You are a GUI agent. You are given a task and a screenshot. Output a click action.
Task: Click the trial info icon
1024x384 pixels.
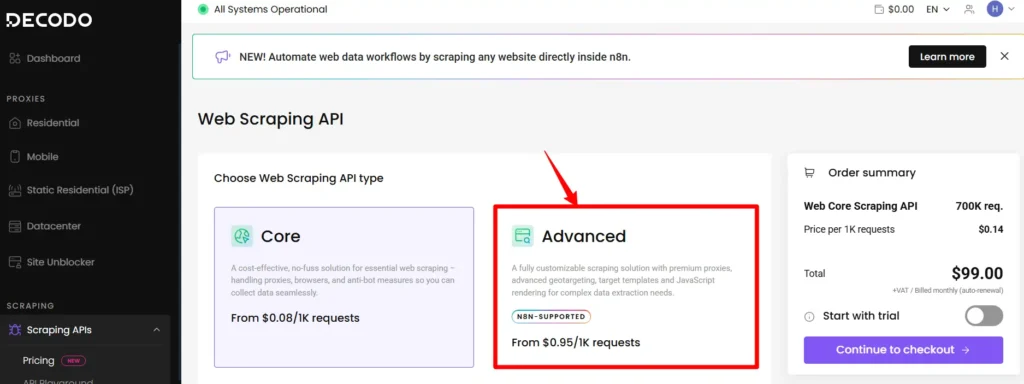click(809, 317)
